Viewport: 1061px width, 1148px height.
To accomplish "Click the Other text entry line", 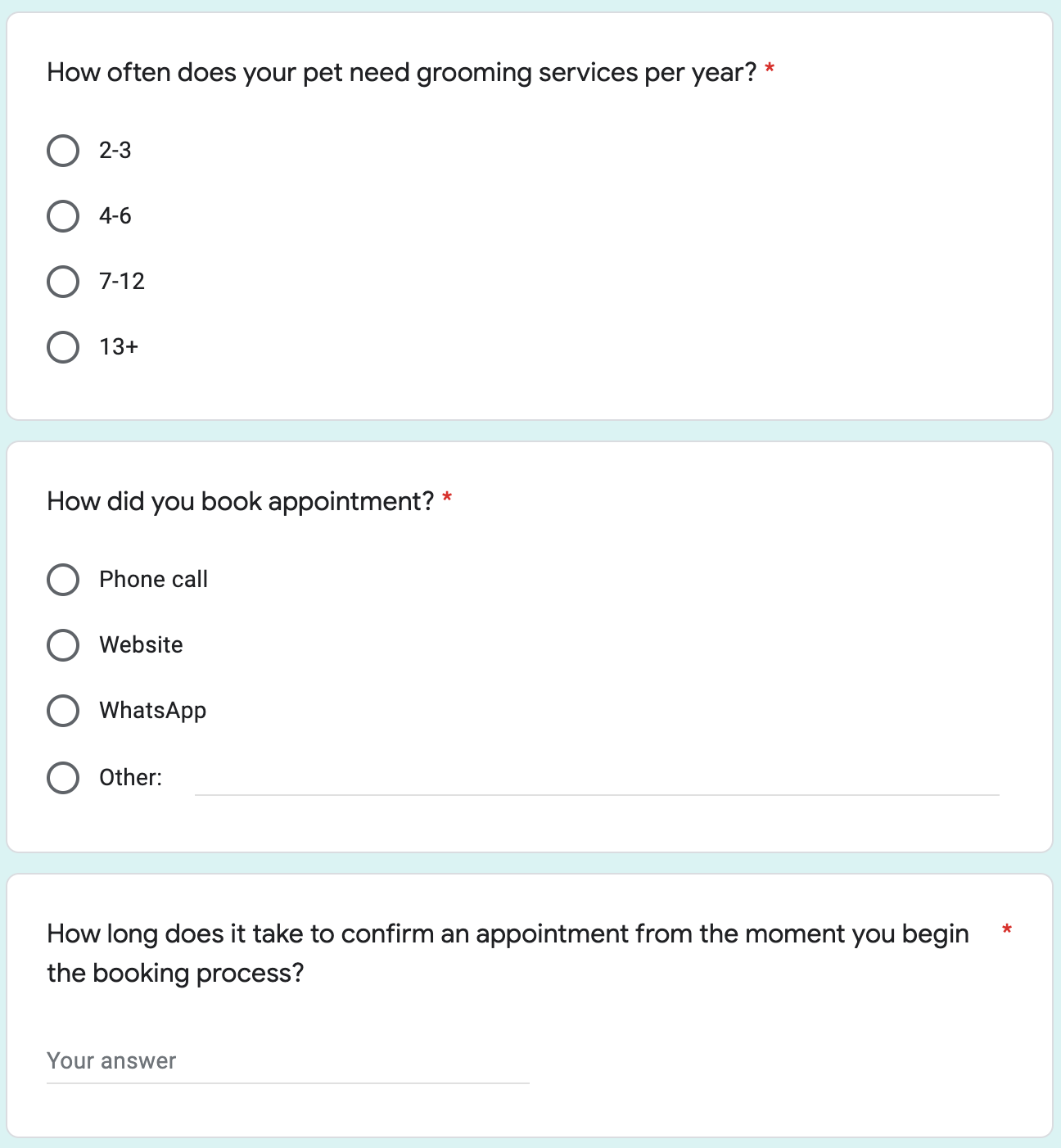I will [597, 778].
